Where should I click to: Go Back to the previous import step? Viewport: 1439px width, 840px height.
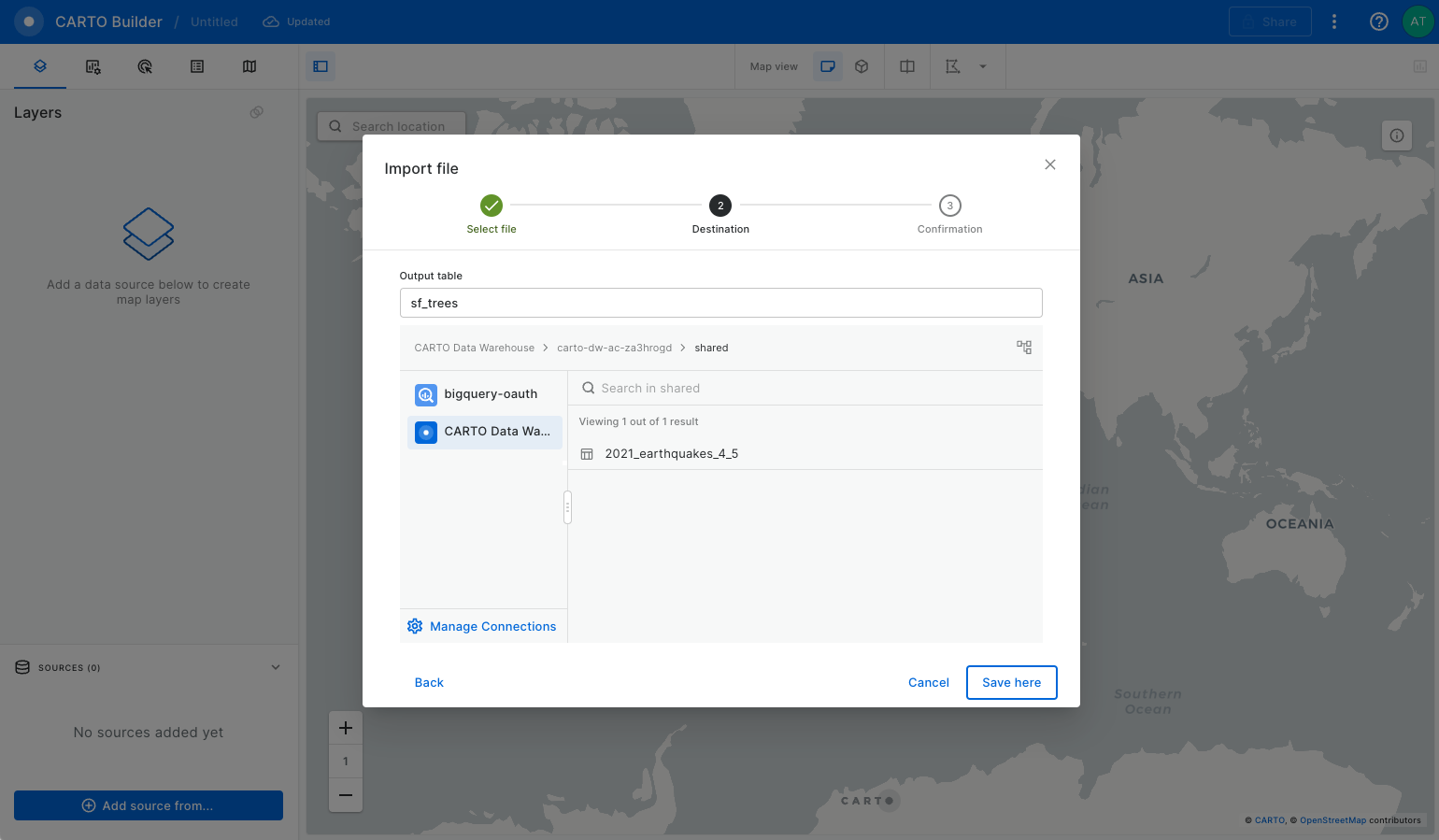[429, 683]
